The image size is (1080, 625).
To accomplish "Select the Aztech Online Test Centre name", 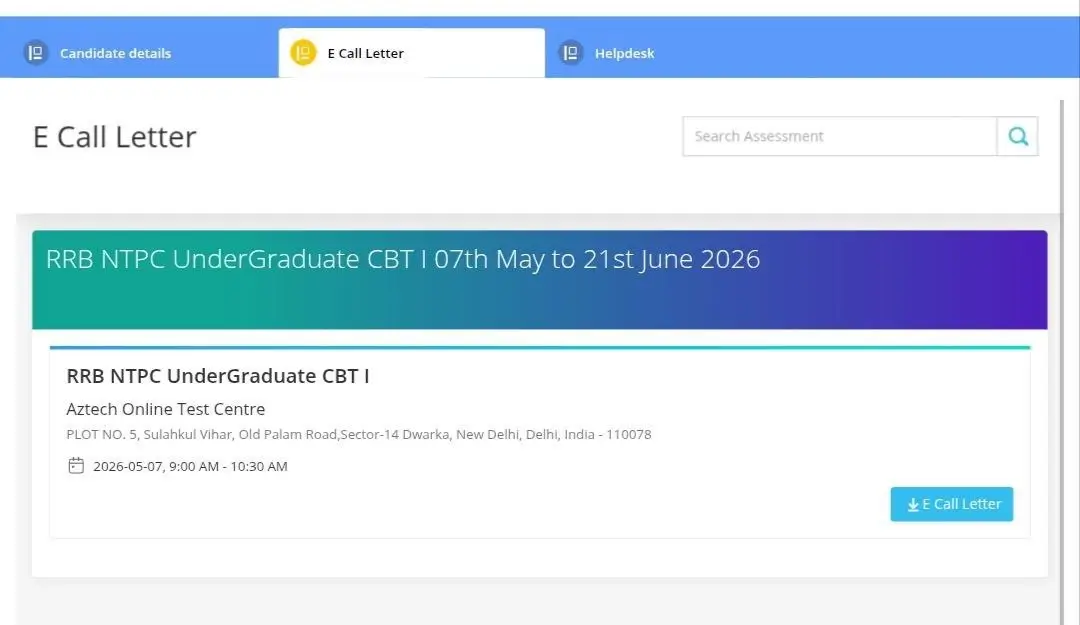I will (x=165, y=409).
